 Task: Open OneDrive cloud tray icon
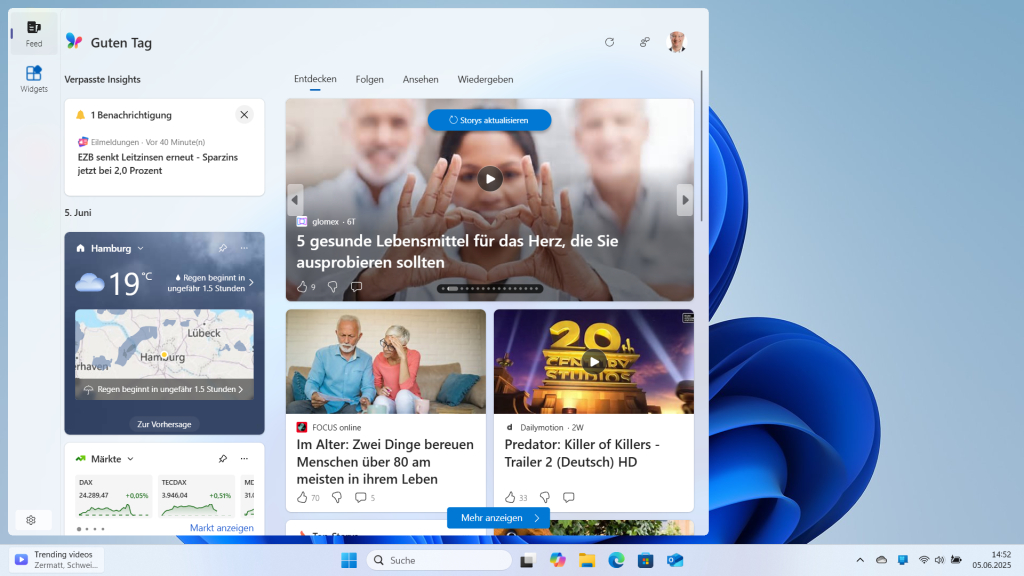[881, 560]
